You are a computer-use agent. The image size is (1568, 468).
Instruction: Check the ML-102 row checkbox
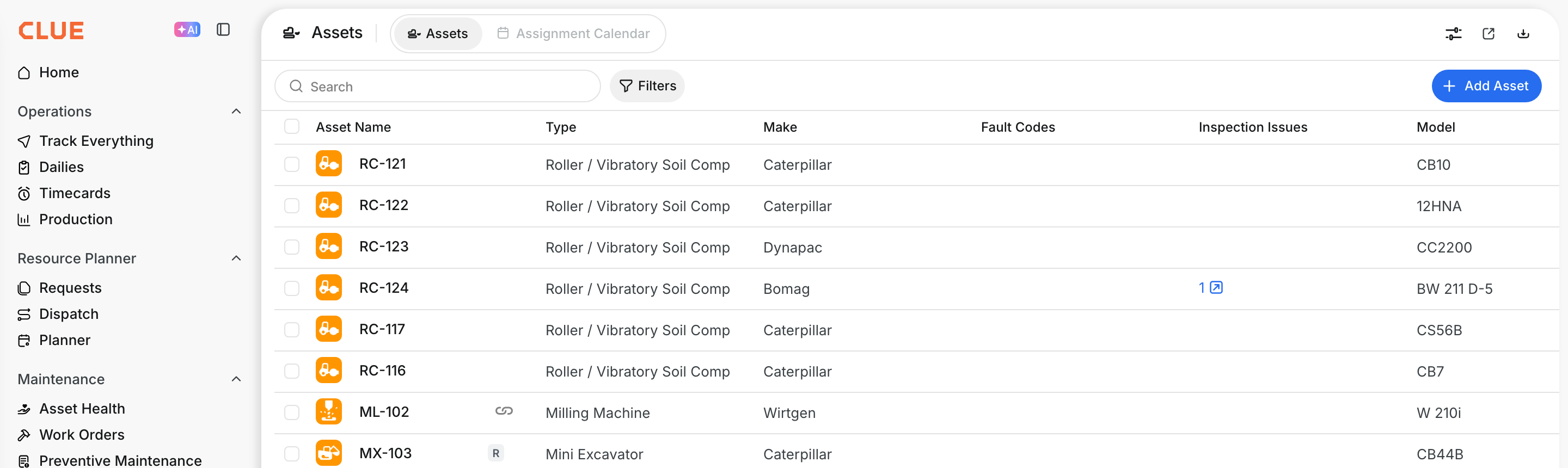292,412
